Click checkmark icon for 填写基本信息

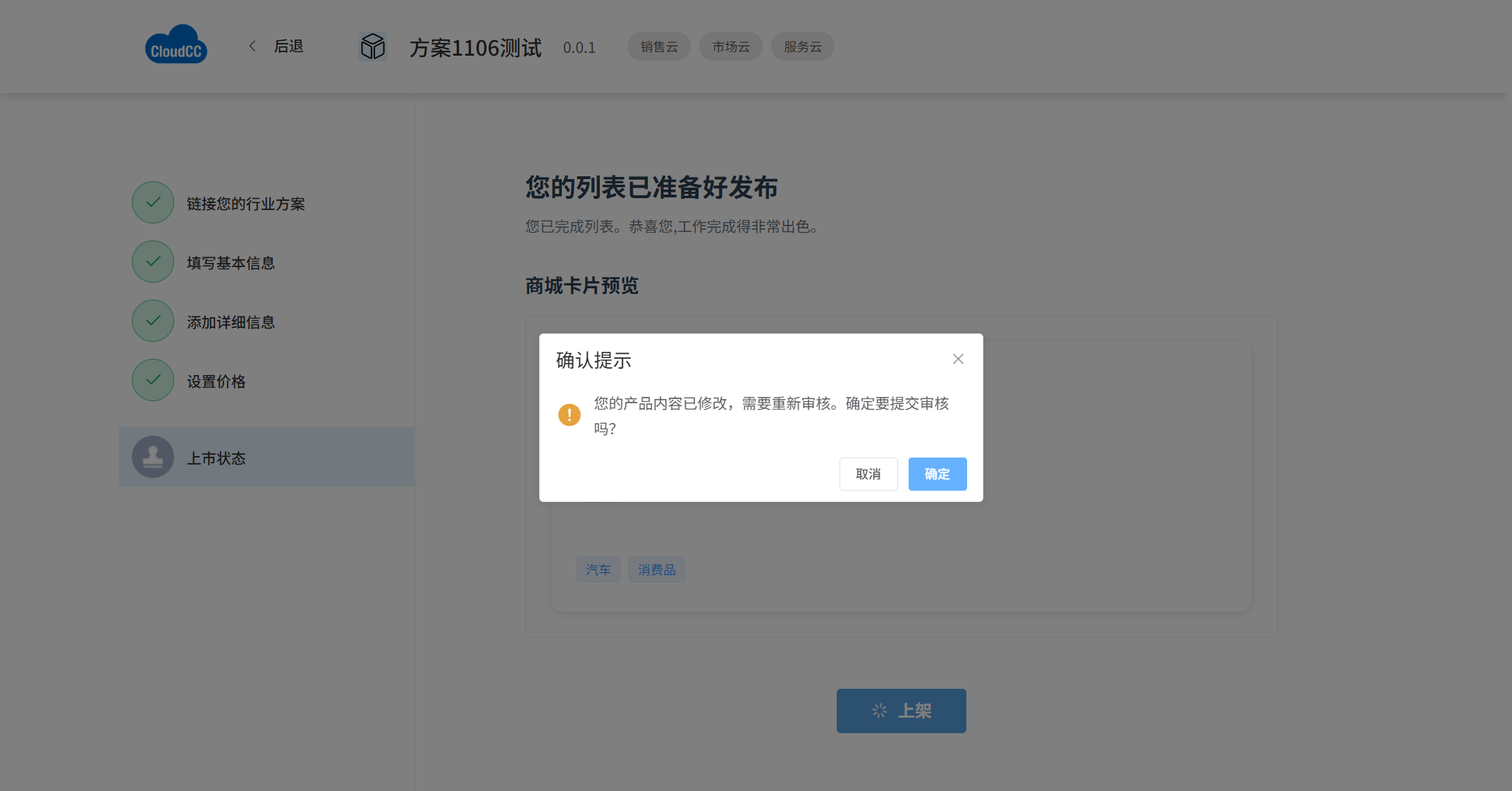[x=153, y=262]
